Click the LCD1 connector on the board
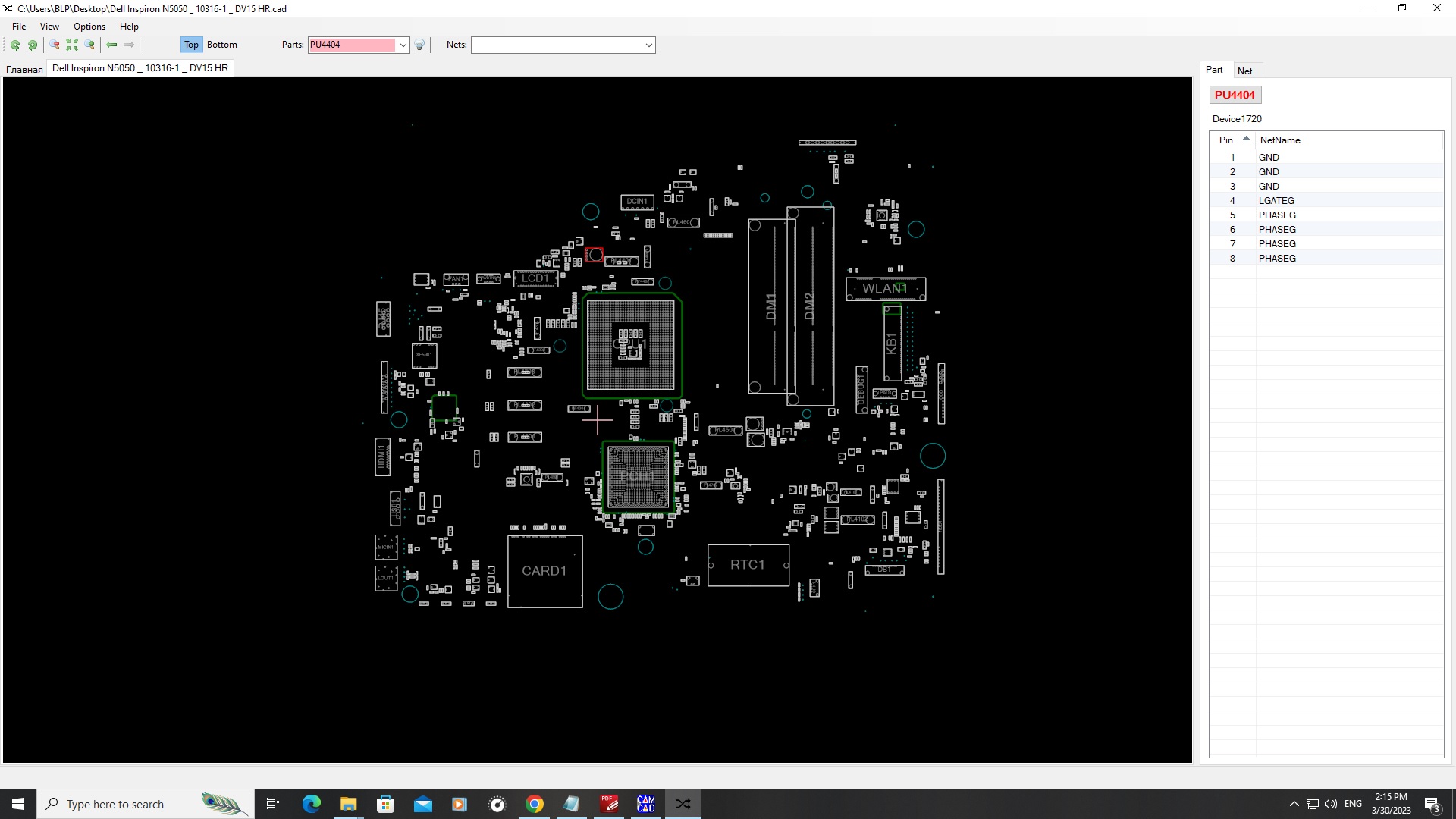 [535, 278]
